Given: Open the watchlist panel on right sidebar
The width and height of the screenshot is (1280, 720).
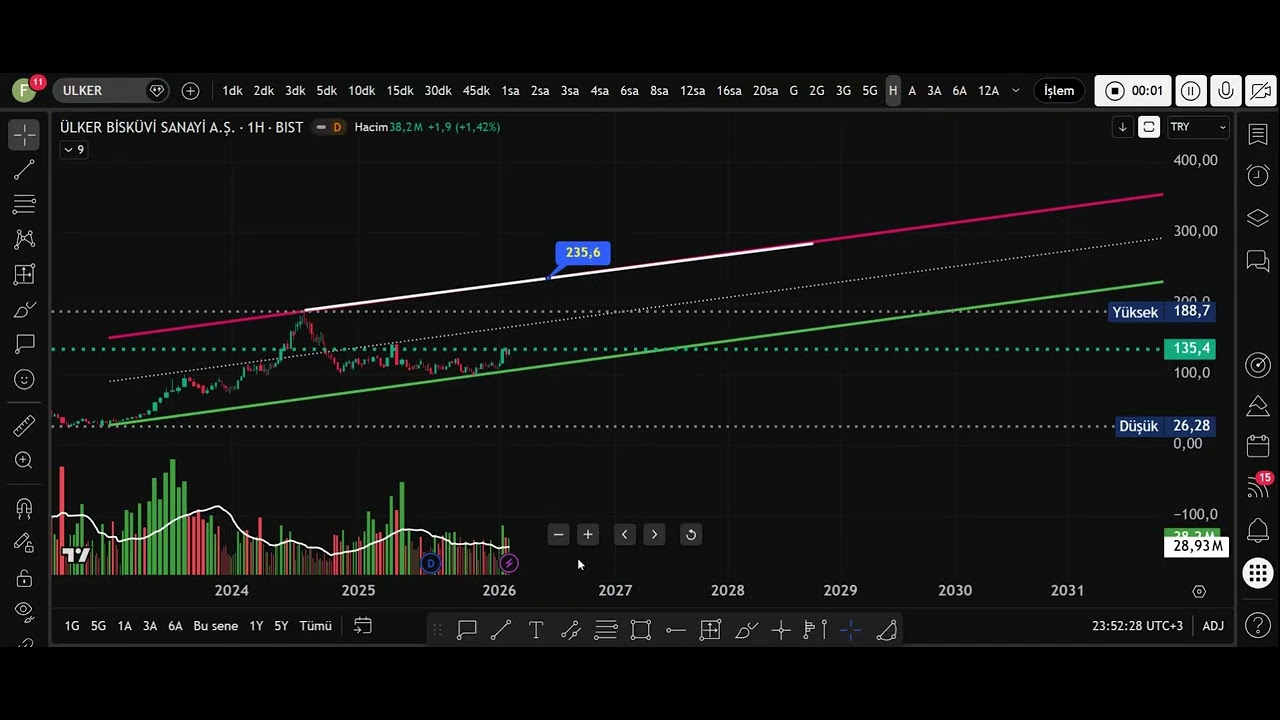Looking at the screenshot, I should pyautogui.click(x=1258, y=135).
